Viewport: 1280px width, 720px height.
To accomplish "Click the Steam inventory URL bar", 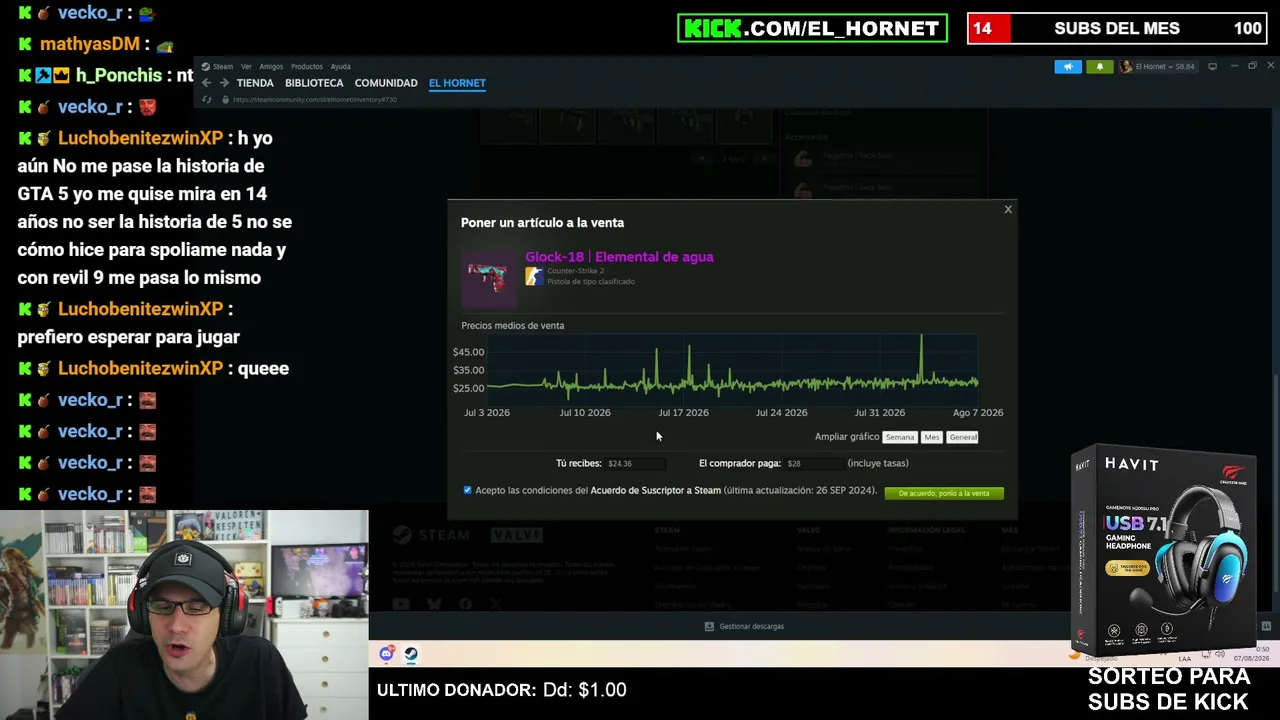I will pos(315,100).
